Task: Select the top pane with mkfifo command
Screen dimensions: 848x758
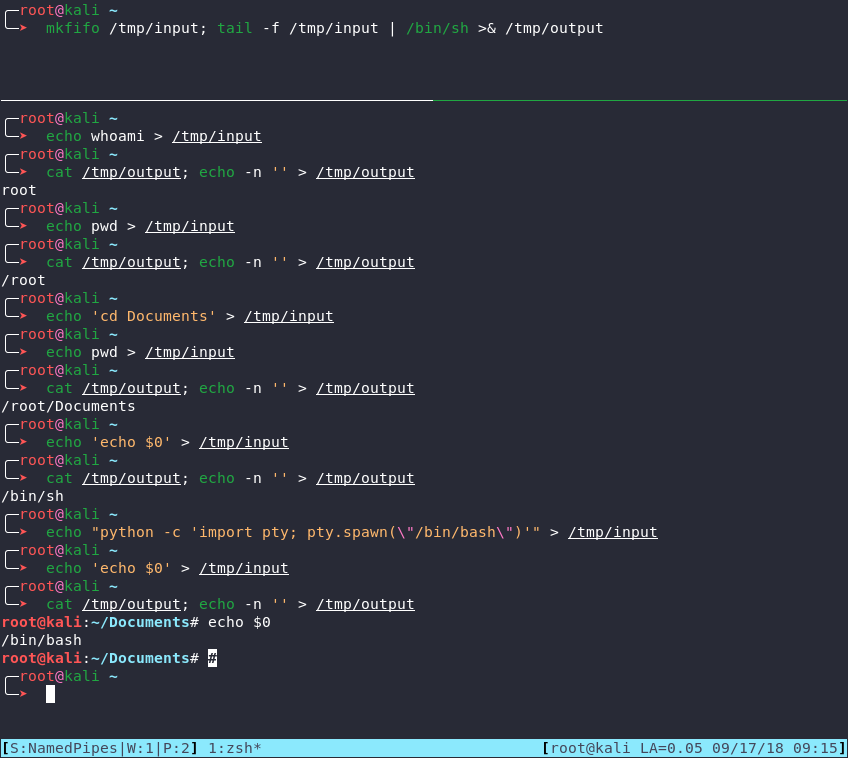Action: (424, 50)
